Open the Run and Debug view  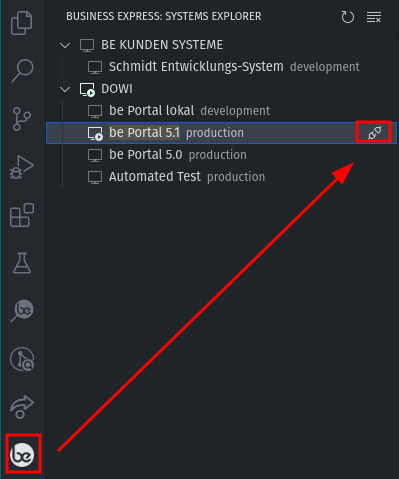pos(22,167)
